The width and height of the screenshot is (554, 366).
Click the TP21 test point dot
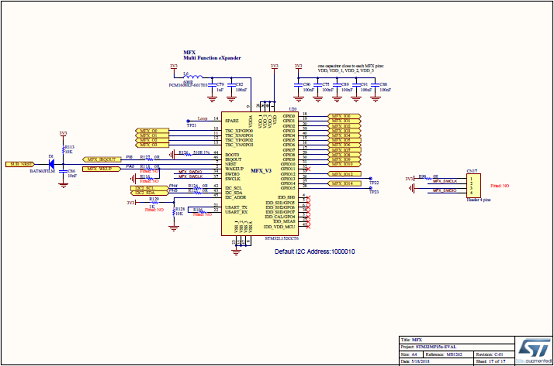tap(188, 120)
